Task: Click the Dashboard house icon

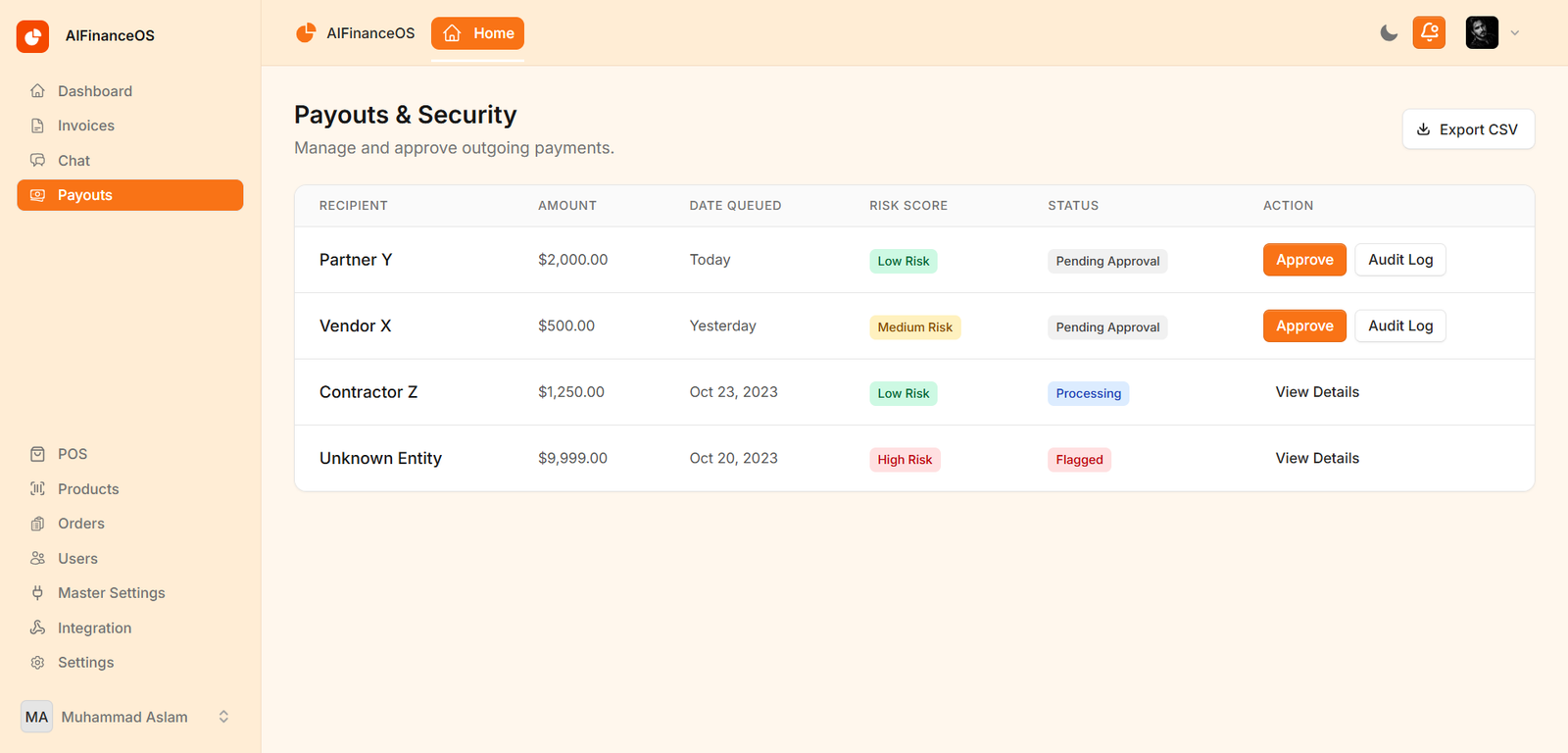Action: pyautogui.click(x=37, y=91)
